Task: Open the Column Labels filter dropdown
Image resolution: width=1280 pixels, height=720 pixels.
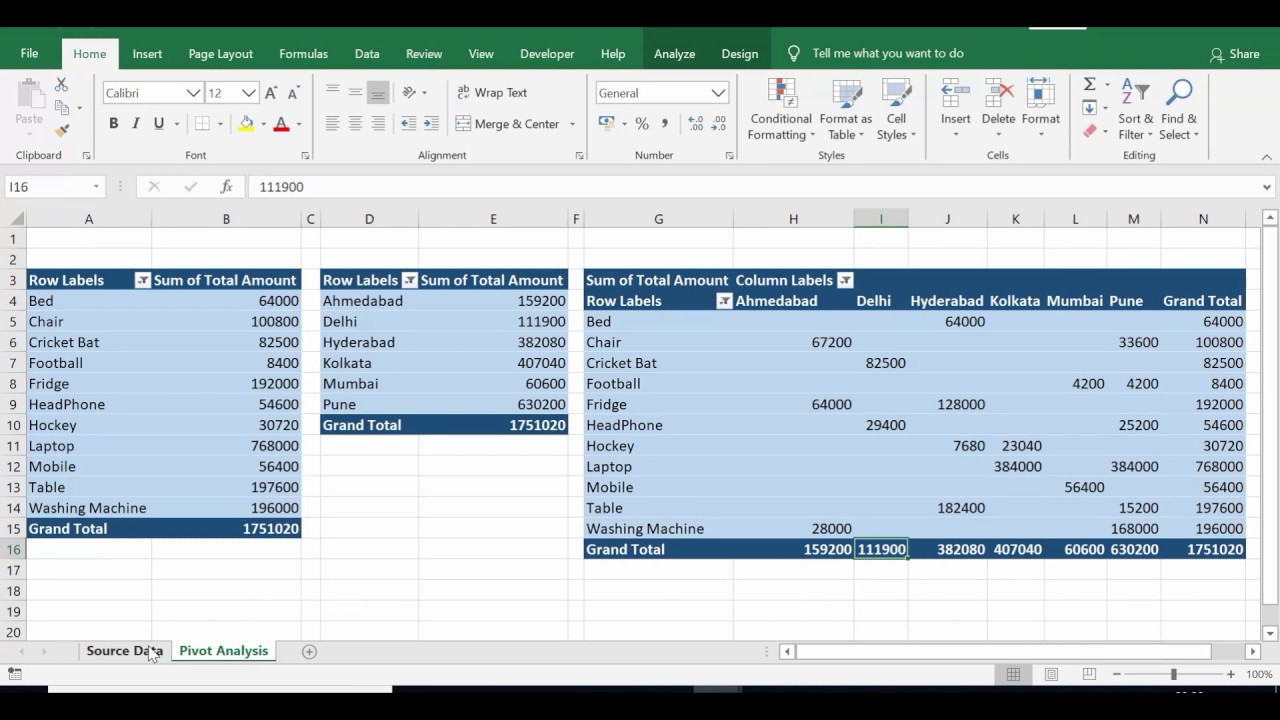Action: point(845,281)
